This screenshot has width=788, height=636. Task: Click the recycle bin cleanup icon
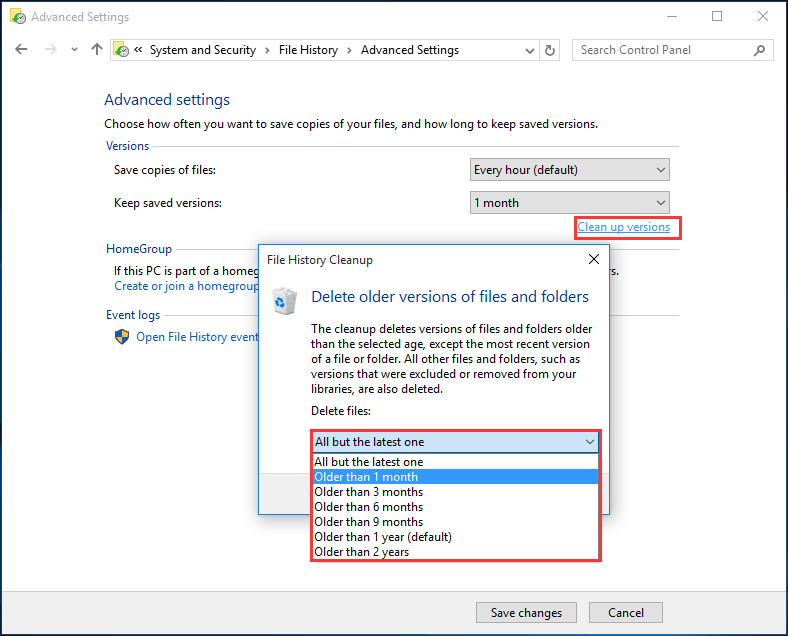coord(284,301)
